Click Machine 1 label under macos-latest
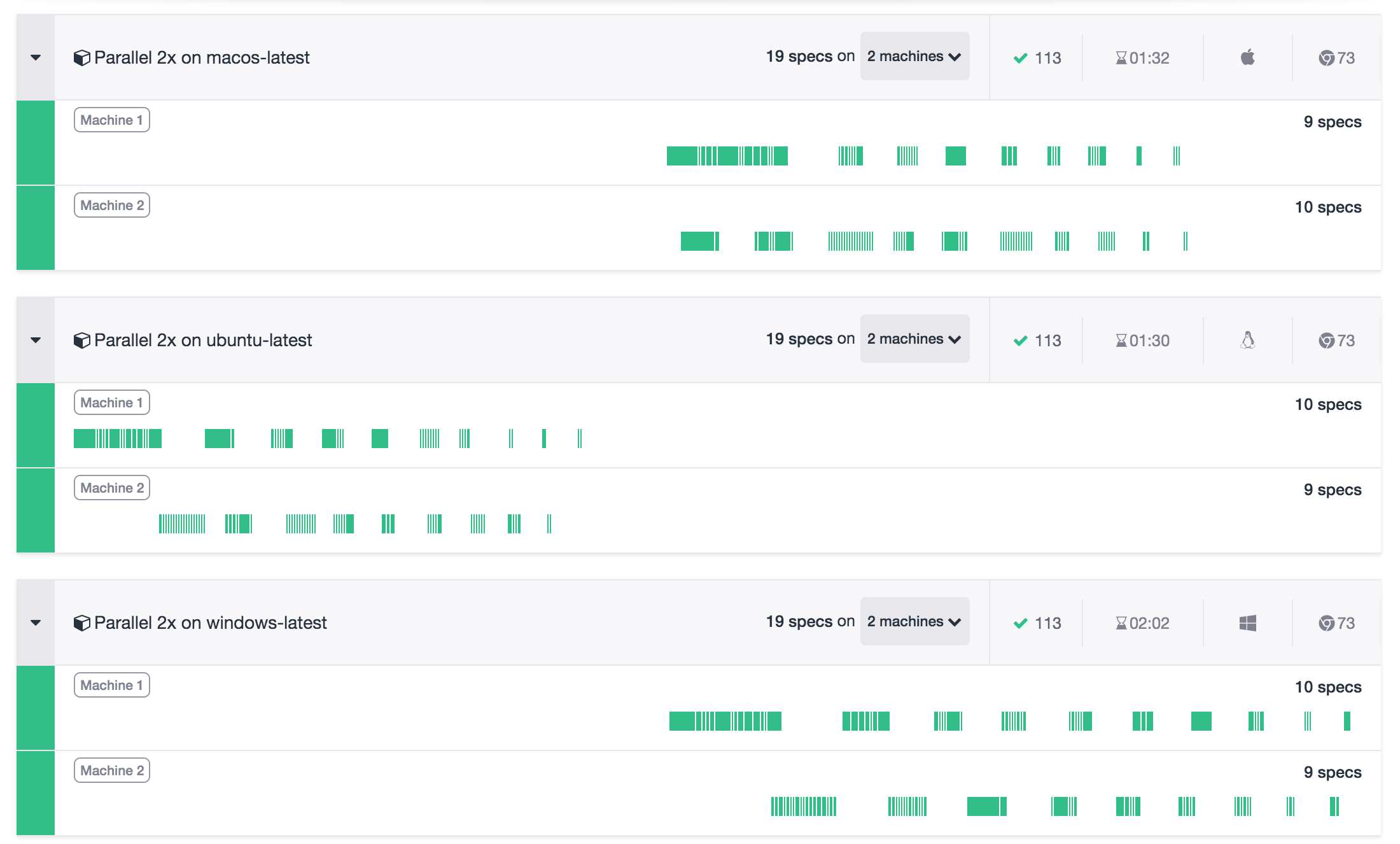Image resolution: width=1400 pixels, height=844 pixels. coord(112,120)
